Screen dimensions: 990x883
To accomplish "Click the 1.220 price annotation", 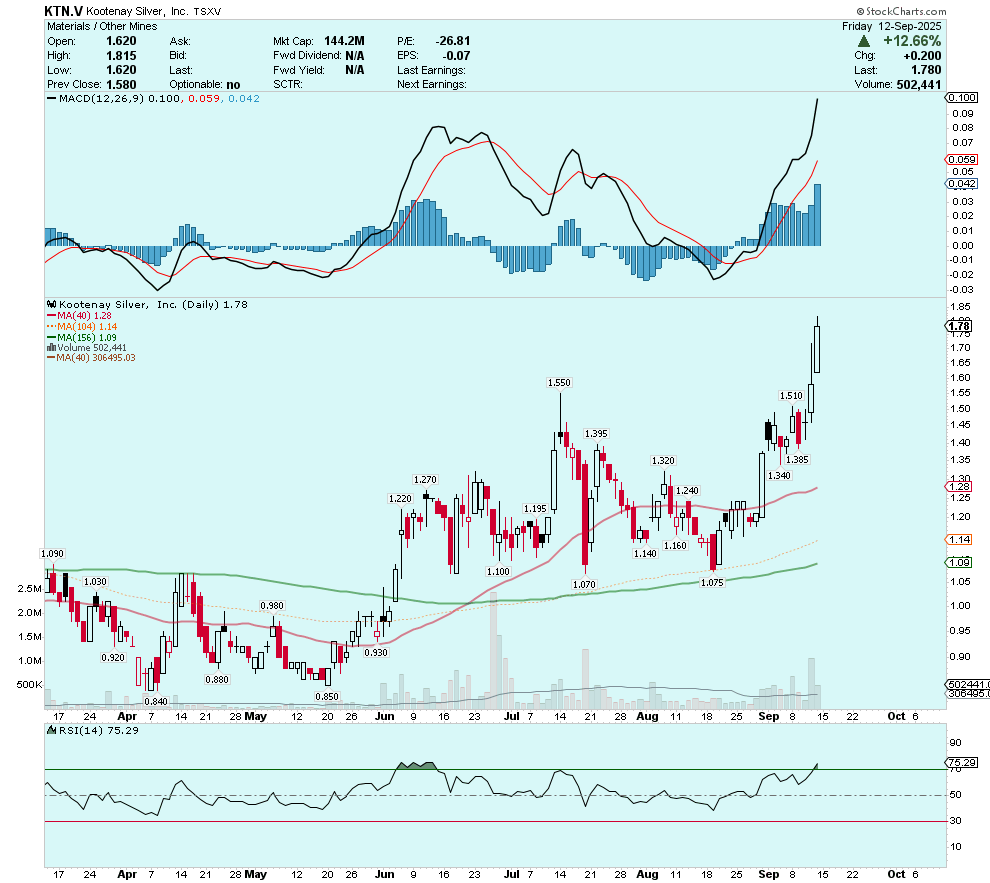I will 400,499.
